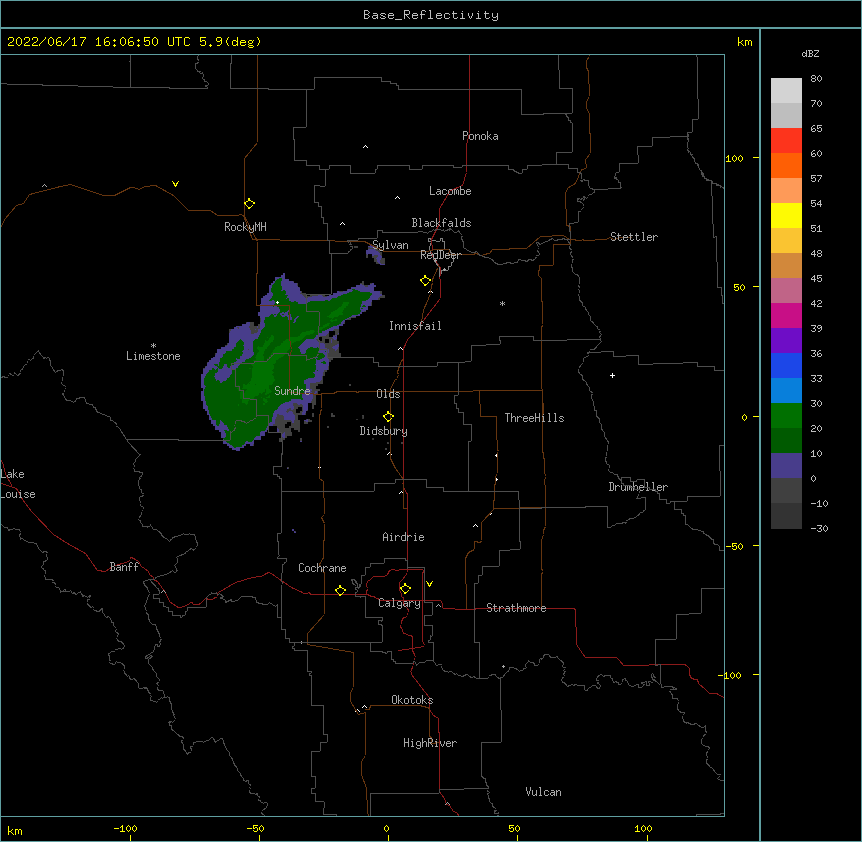
Task: Click the asterisk marker east of Innisfail
Action: 502,303
